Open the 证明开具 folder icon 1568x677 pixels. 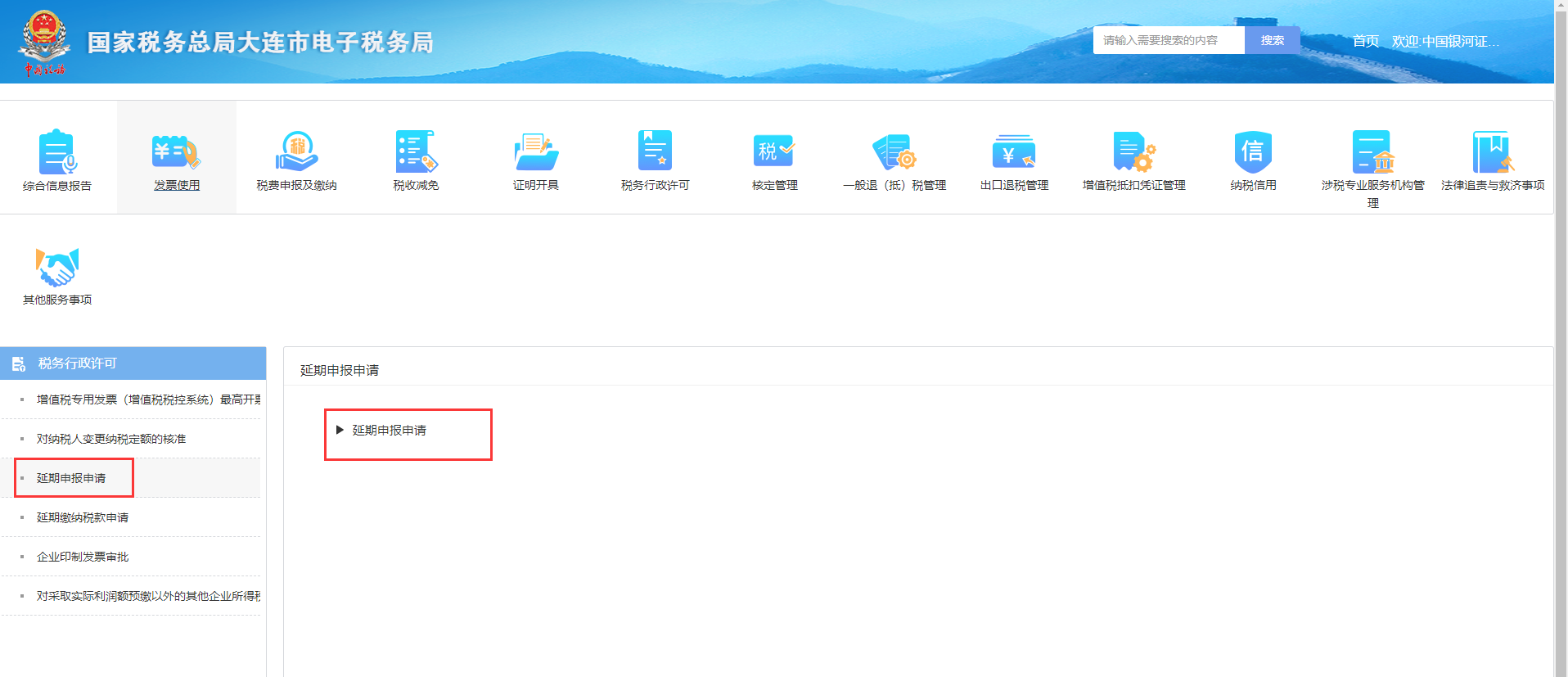coord(536,152)
